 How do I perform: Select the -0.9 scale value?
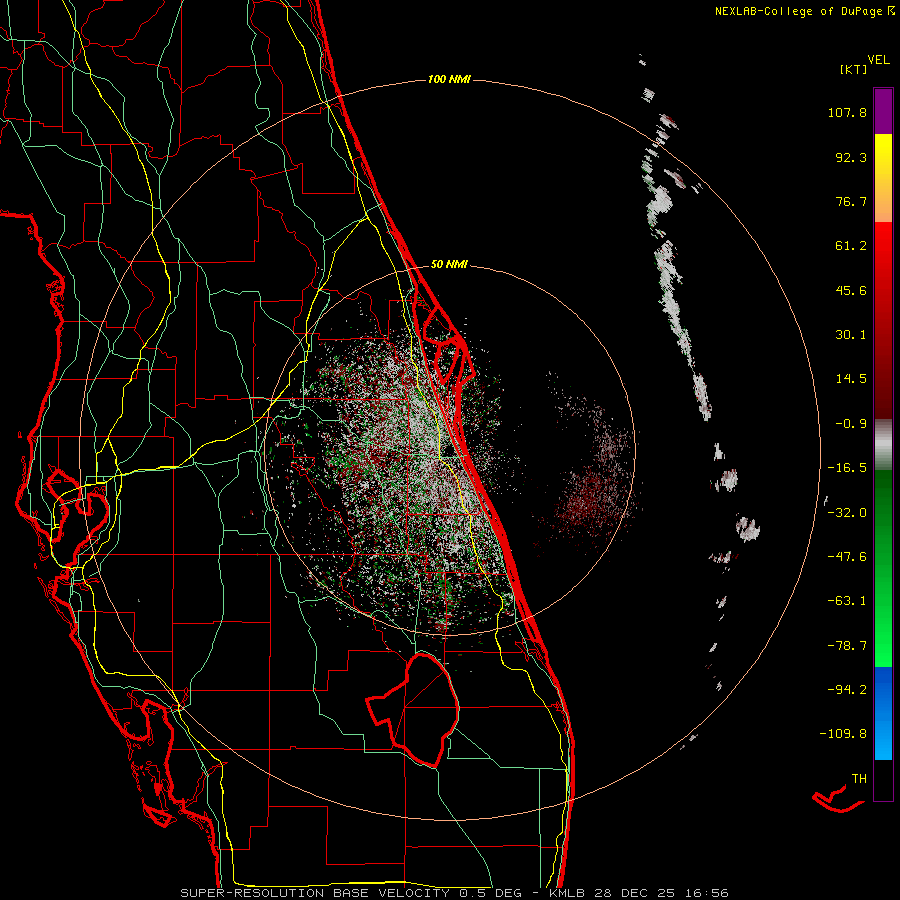tap(851, 424)
